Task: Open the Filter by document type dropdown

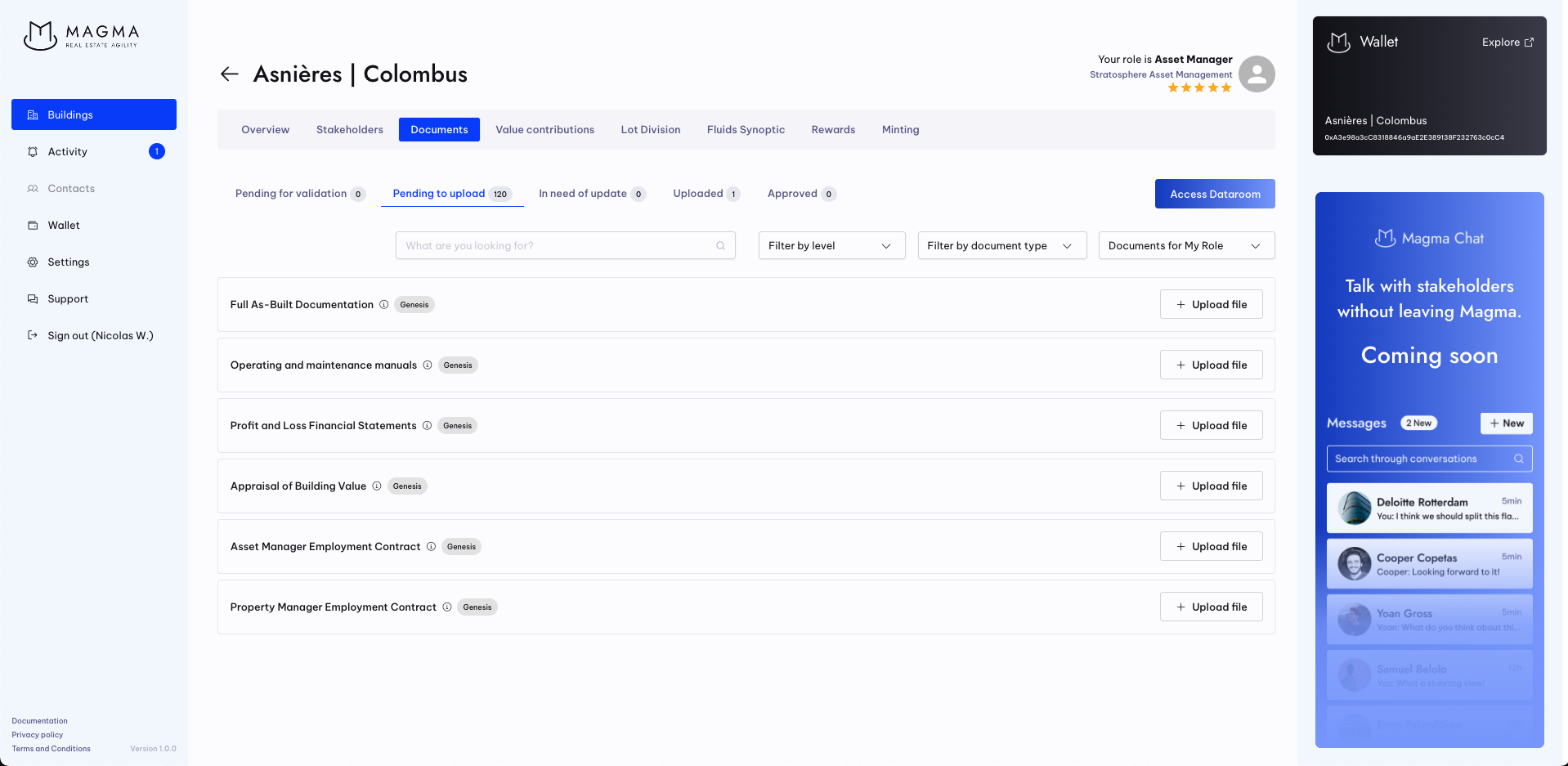Action: (1001, 246)
